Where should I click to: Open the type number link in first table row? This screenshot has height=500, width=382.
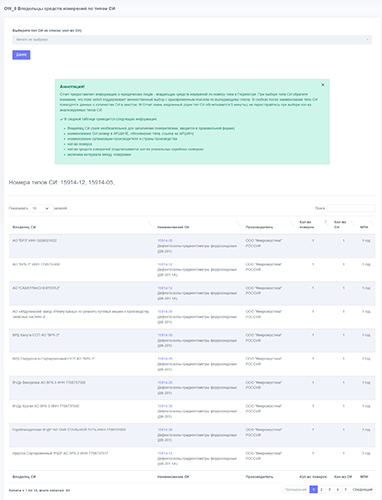165,240
